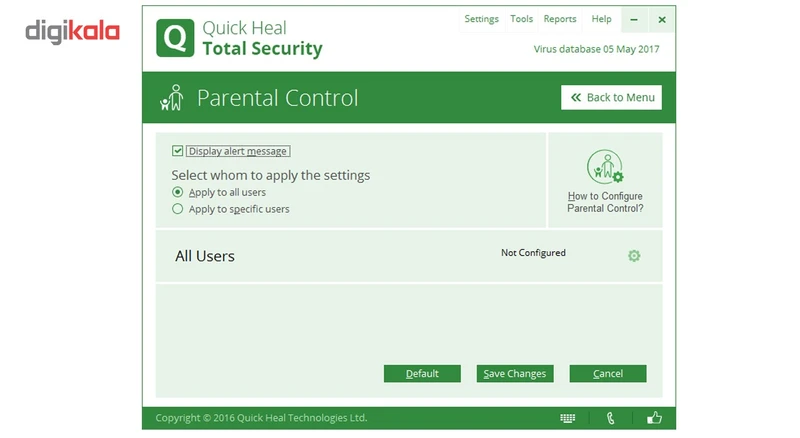Minimize the Quick Heal window

[634, 19]
